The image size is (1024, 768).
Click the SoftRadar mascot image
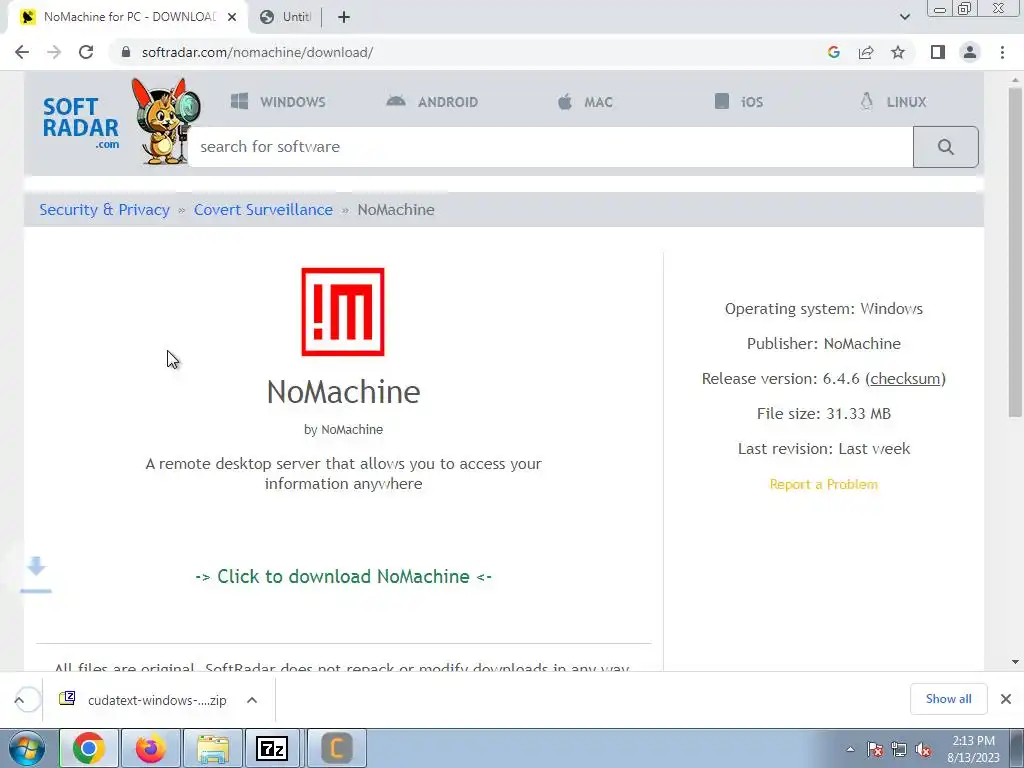pyautogui.click(x=165, y=121)
